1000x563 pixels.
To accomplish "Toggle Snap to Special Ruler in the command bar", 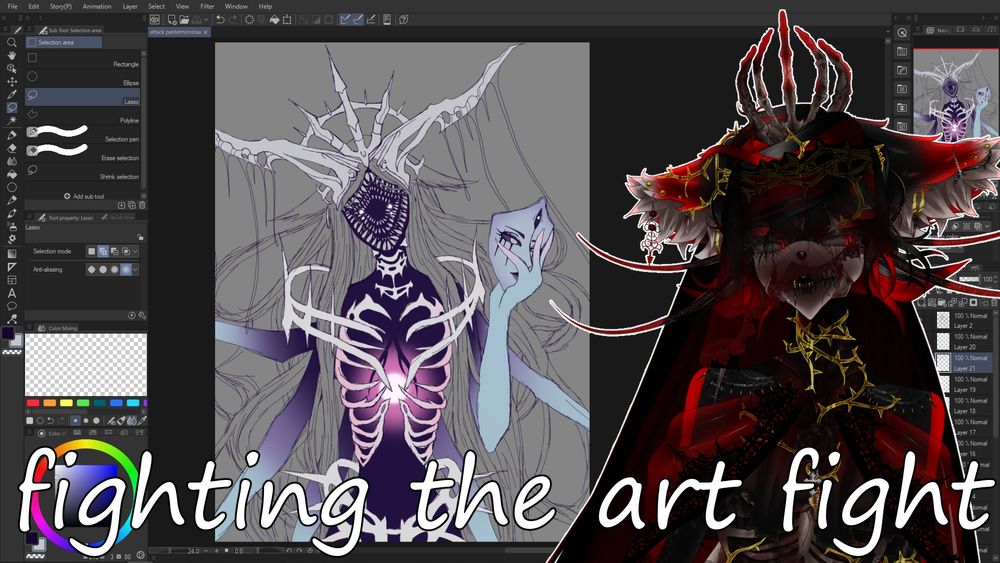I will click(358, 20).
